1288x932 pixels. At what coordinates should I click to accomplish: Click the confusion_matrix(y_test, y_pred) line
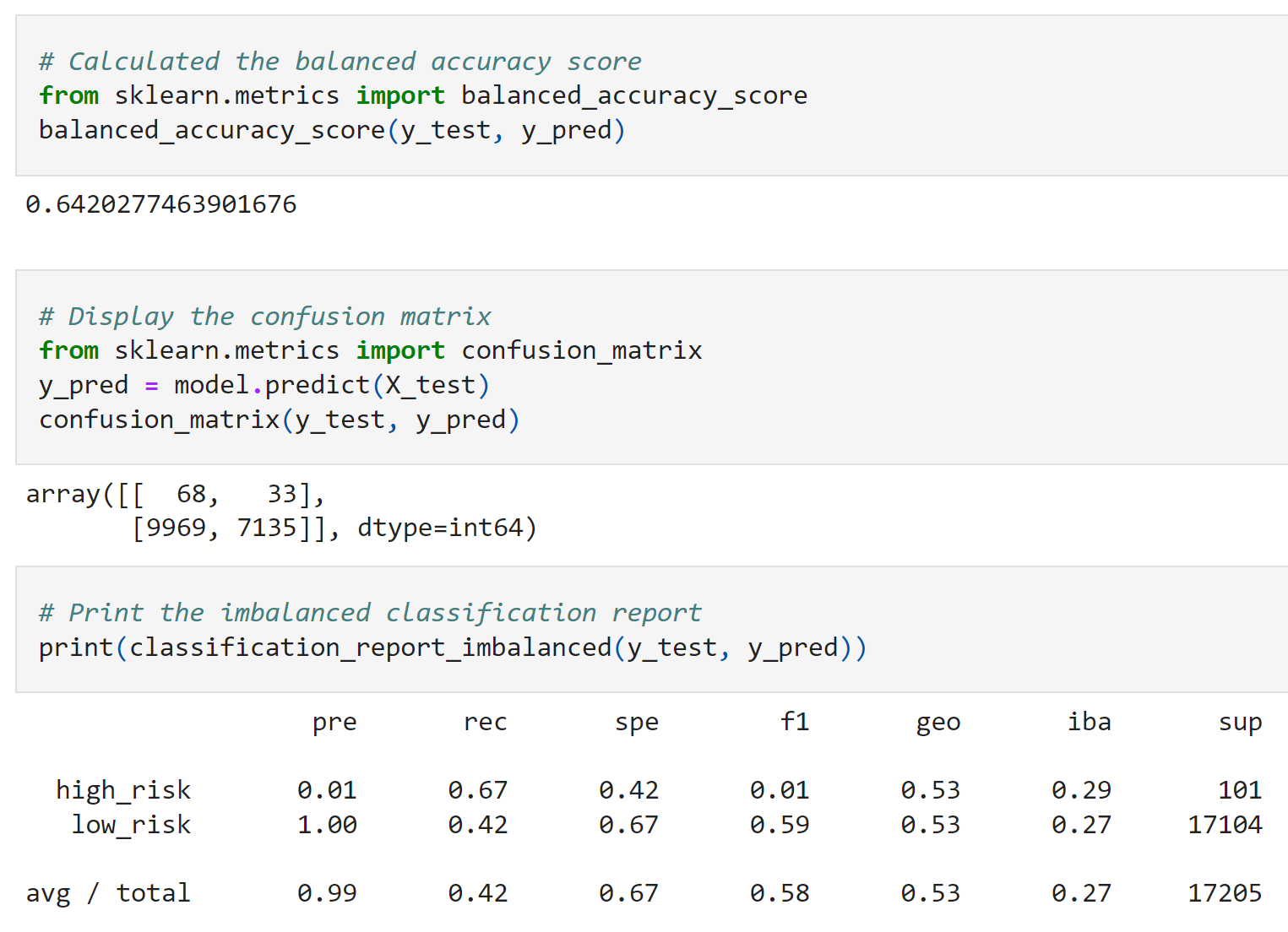coord(280,420)
